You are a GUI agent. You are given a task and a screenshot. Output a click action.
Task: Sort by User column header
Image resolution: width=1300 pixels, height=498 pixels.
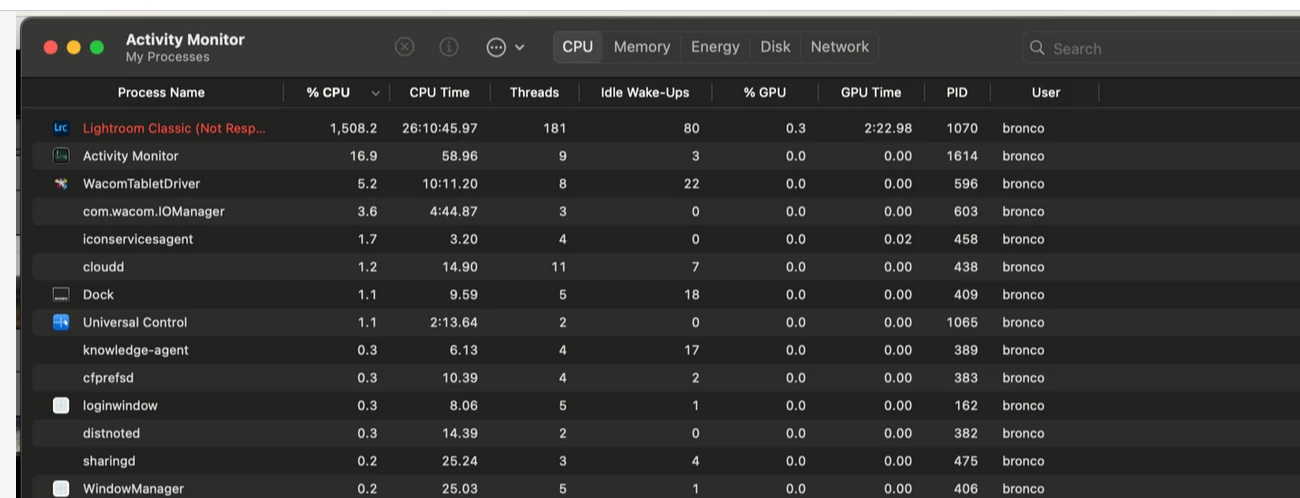click(1046, 93)
